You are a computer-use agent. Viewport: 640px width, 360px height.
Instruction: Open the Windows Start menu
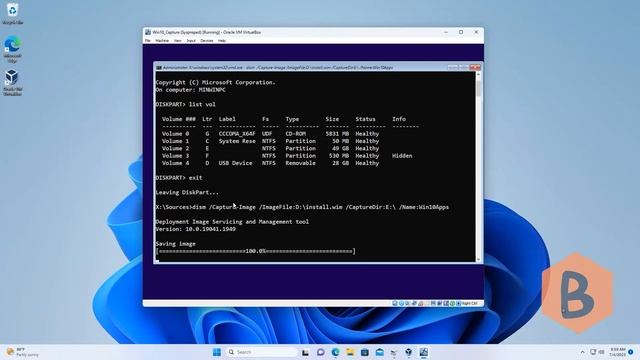pyautogui.click(x=217, y=352)
